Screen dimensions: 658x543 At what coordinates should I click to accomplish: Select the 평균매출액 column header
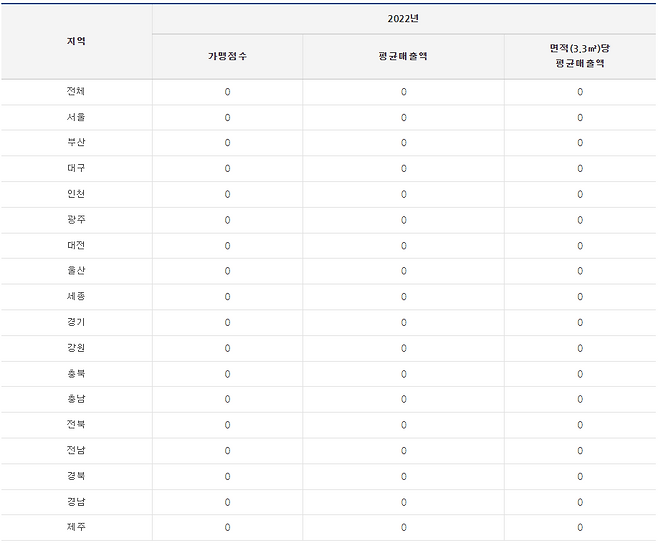click(403, 56)
